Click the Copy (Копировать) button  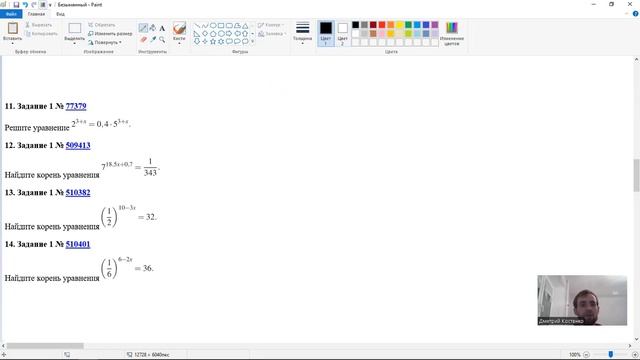coord(41,33)
